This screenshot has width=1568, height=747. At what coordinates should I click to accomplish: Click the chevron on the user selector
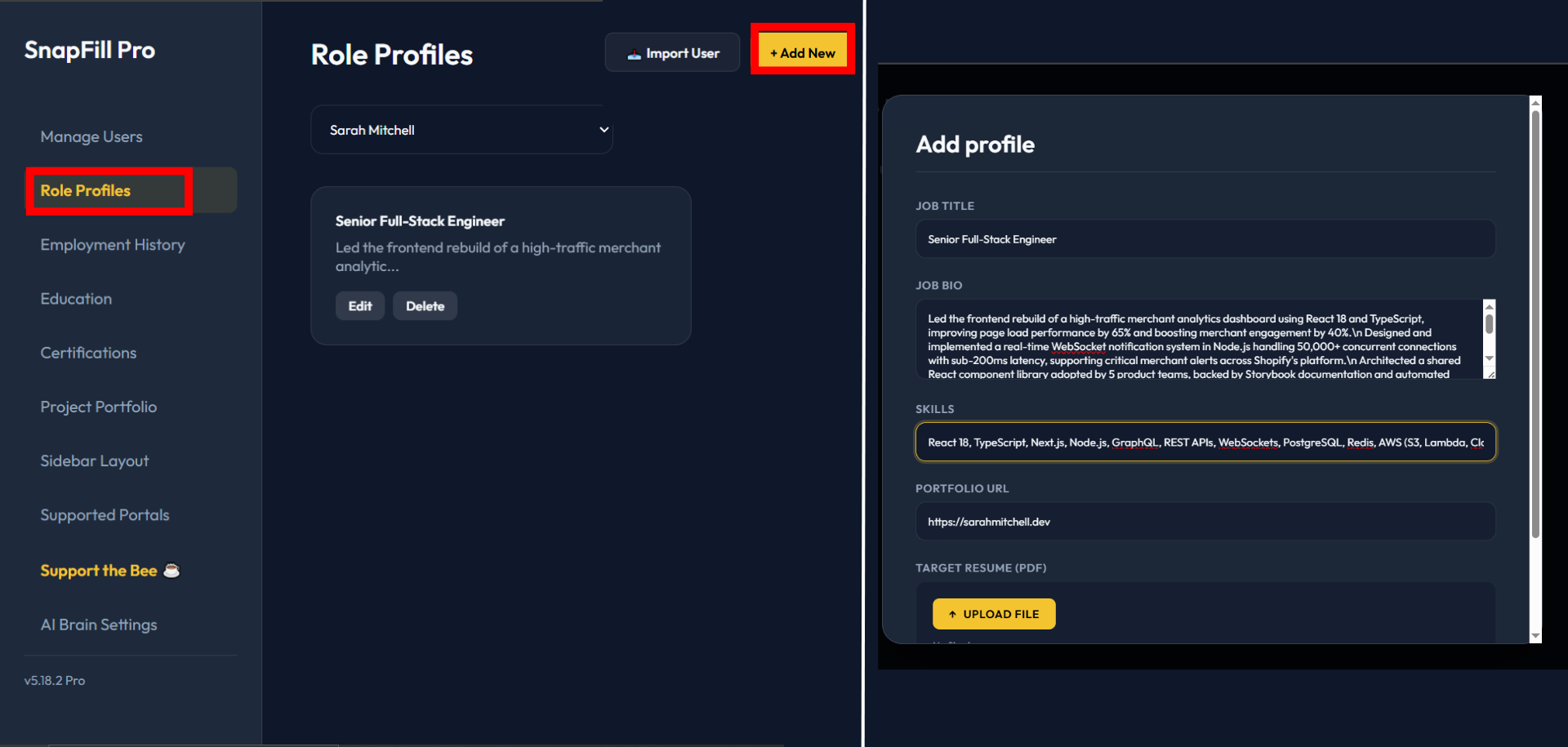pyautogui.click(x=604, y=129)
